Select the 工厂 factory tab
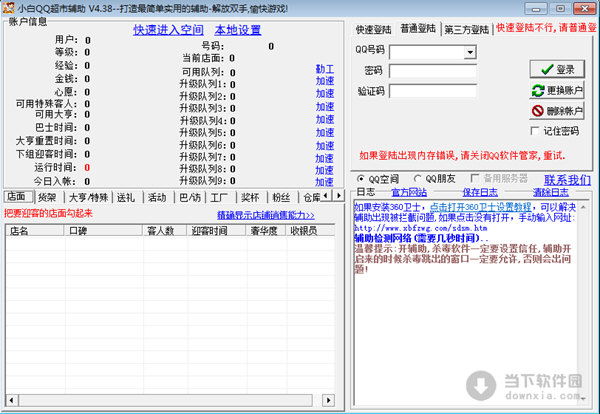Viewport: 600px width, 414px height. (221, 197)
